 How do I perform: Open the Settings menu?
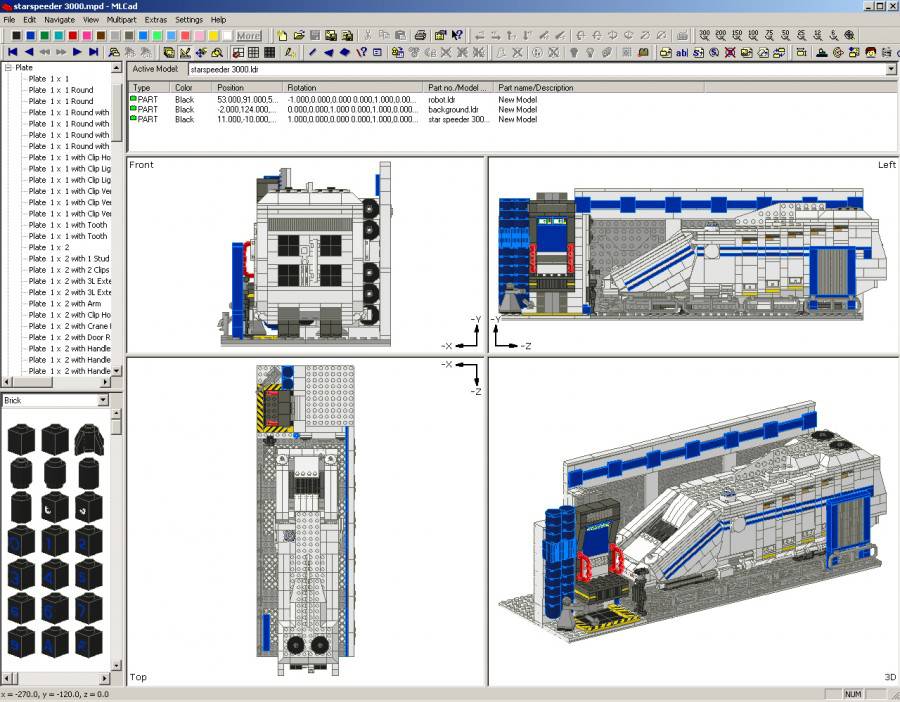click(189, 20)
